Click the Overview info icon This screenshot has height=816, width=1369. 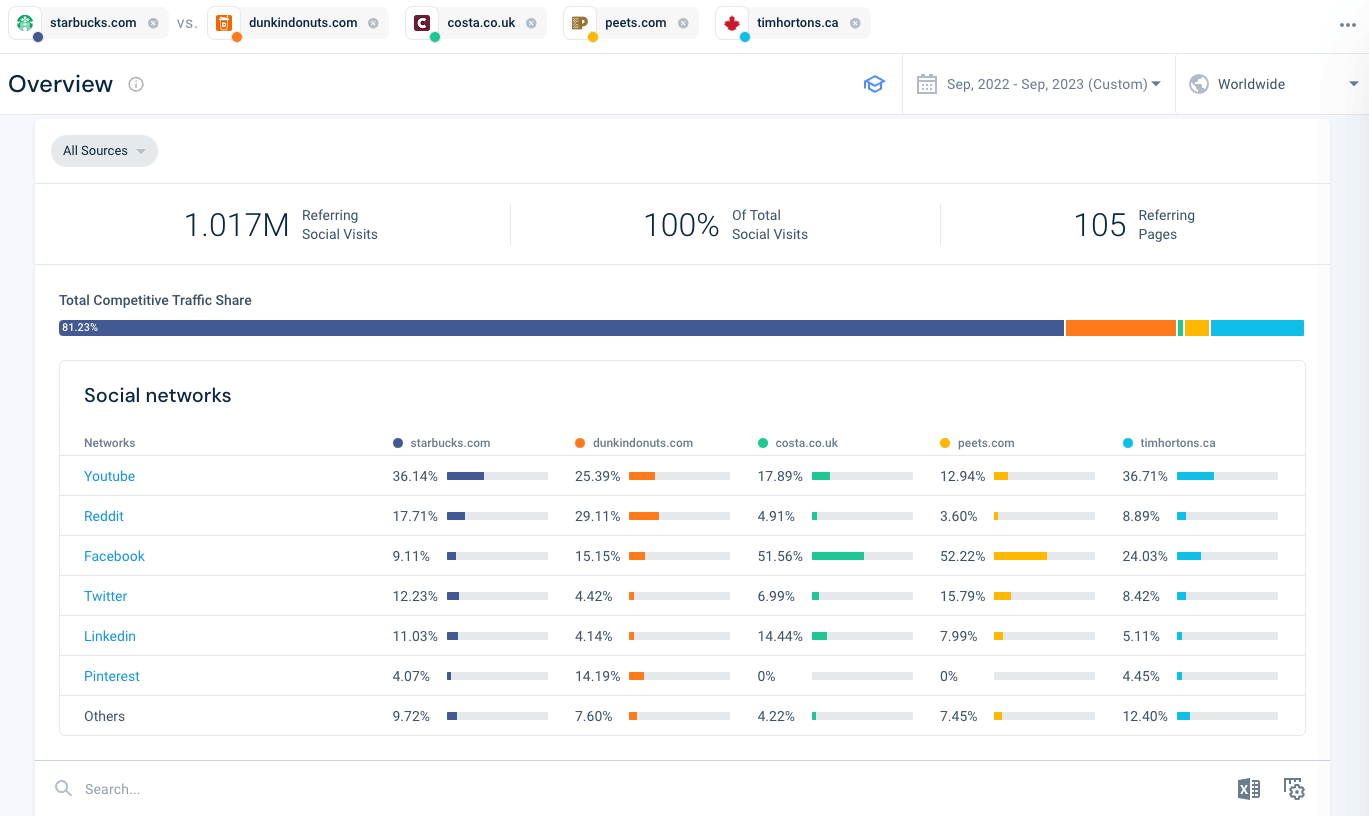136,84
